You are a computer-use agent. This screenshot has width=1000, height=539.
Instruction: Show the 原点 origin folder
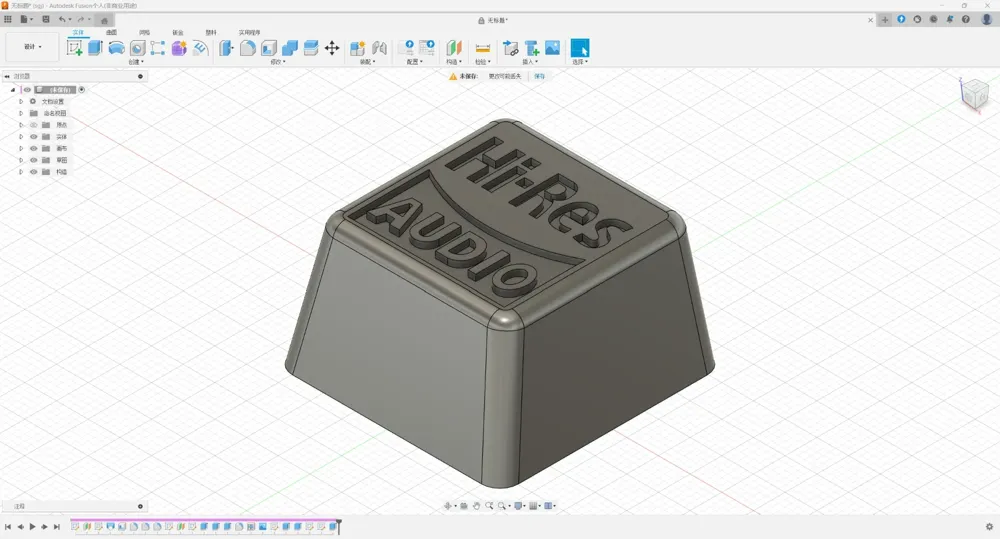pos(34,125)
